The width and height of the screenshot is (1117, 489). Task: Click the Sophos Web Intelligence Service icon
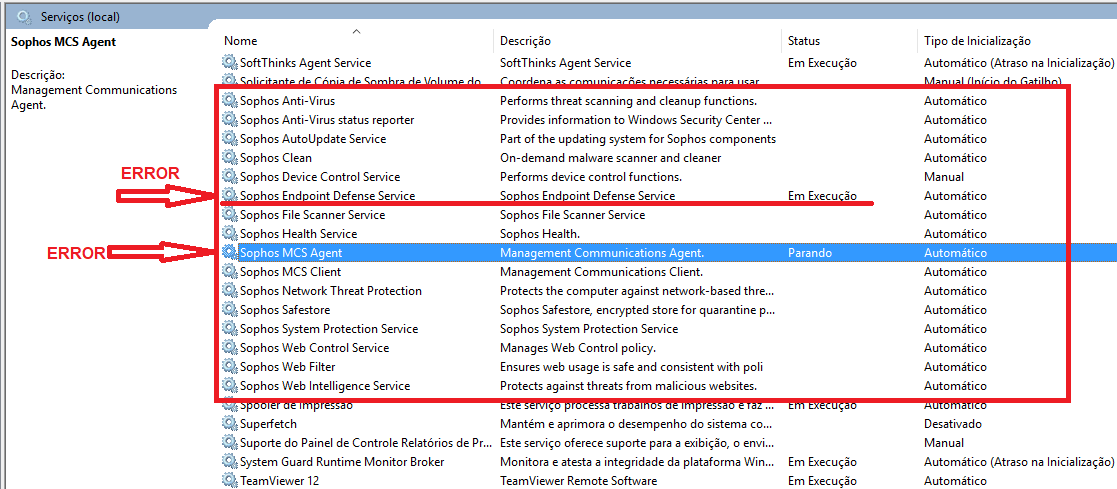point(229,386)
